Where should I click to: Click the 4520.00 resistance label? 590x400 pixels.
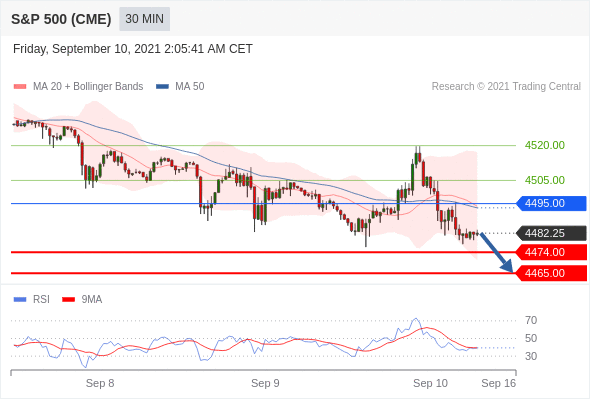coord(545,145)
